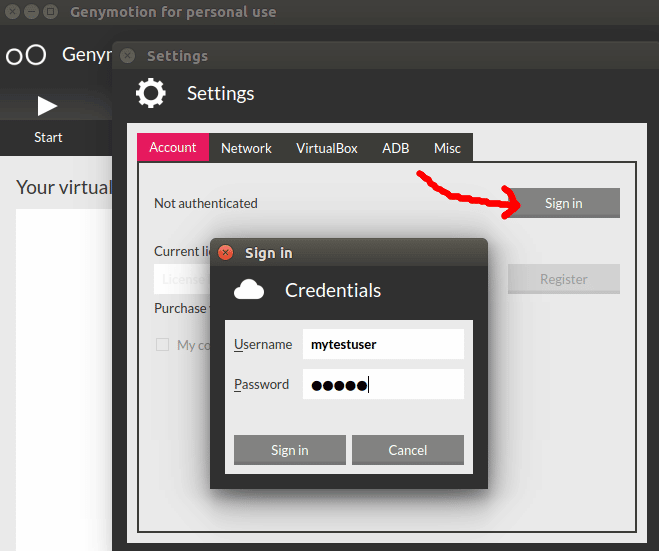Open the Network tab
This screenshot has width=659, height=551.
point(246,148)
